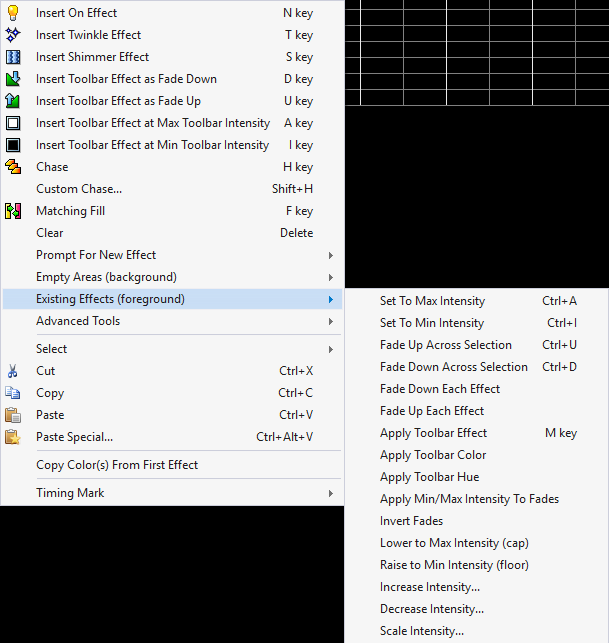Click the Chase menu label

(52, 167)
